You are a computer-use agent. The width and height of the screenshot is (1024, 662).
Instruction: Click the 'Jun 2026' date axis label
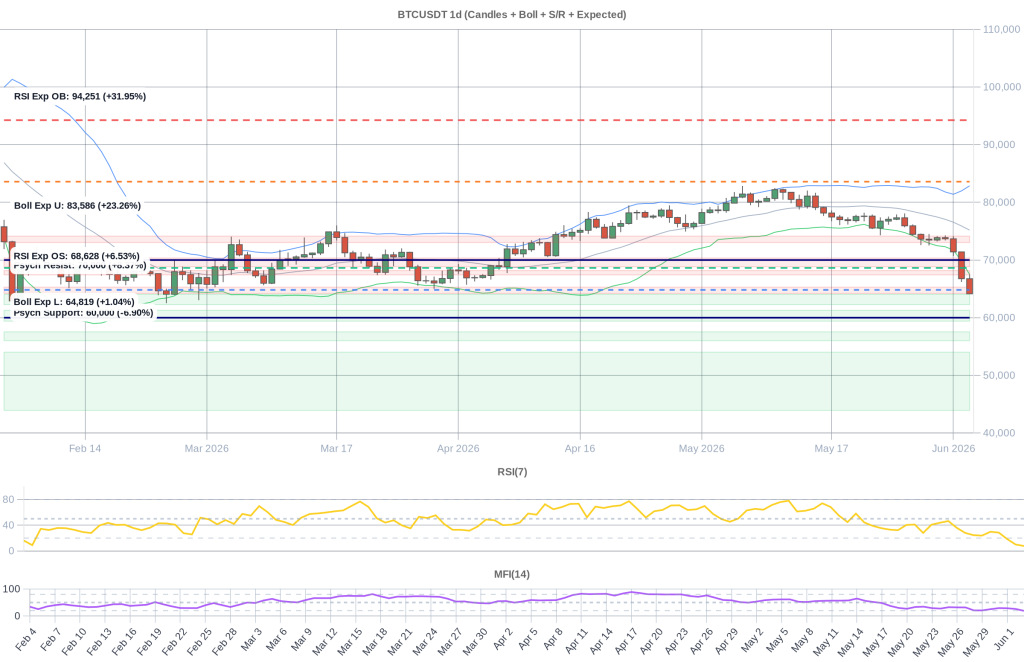(x=953, y=449)
